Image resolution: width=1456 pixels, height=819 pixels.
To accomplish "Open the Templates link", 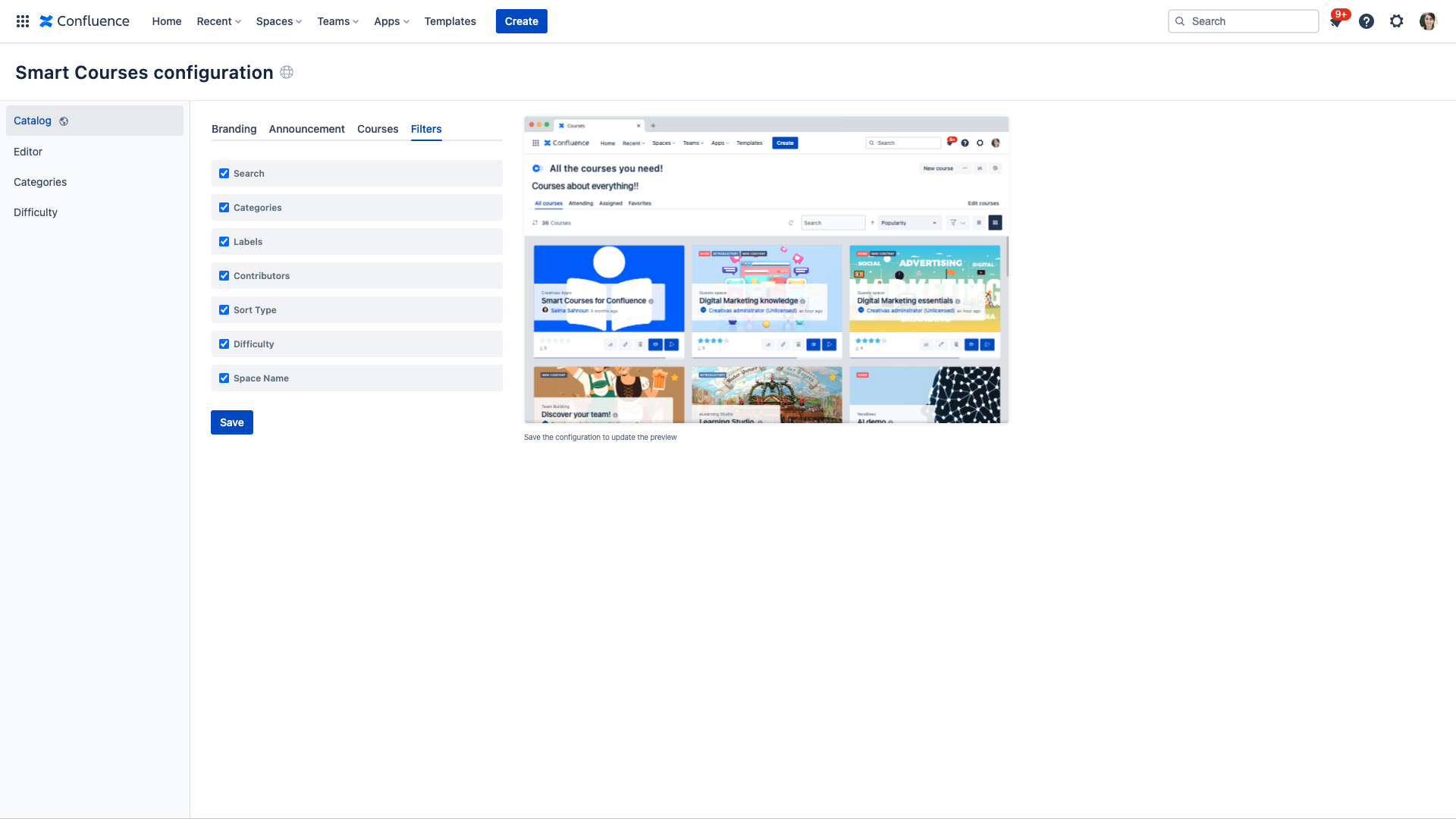I will click(x=450, y=21).
